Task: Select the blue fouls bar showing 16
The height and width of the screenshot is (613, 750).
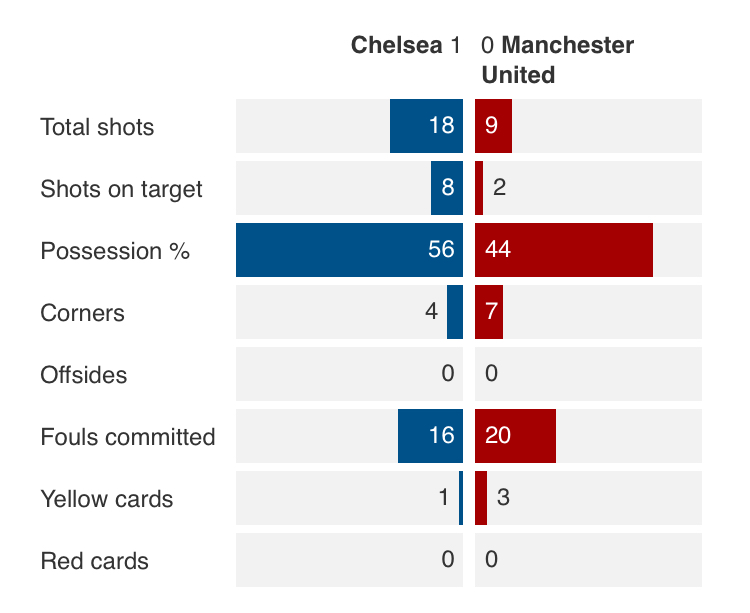Action: point(430,436)
